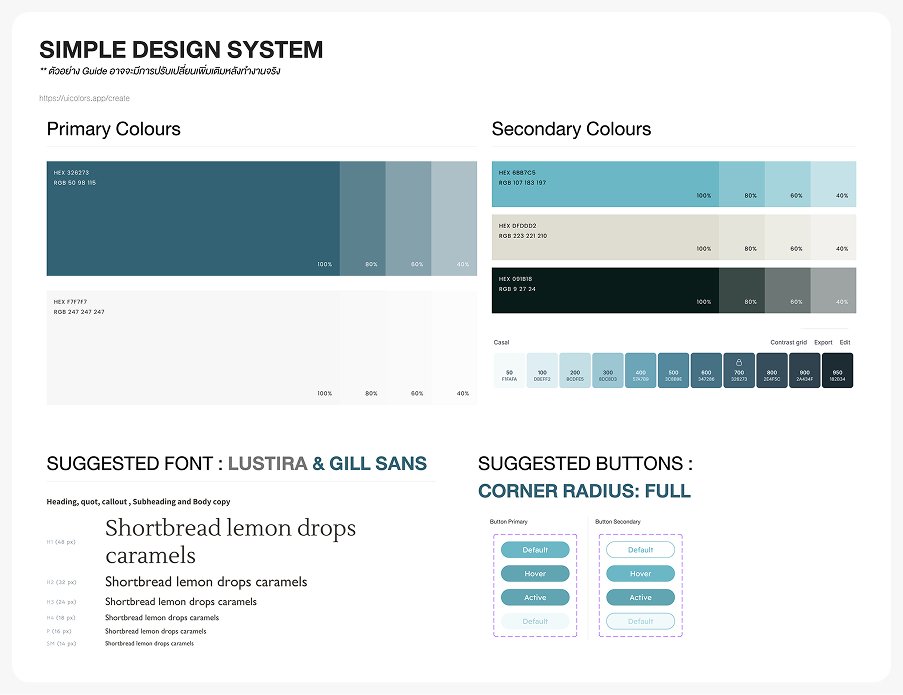Click the HEX 6BB7C5 secondary colour block
The width and height of the screenshot is (903, 695).
coord(605,182)
